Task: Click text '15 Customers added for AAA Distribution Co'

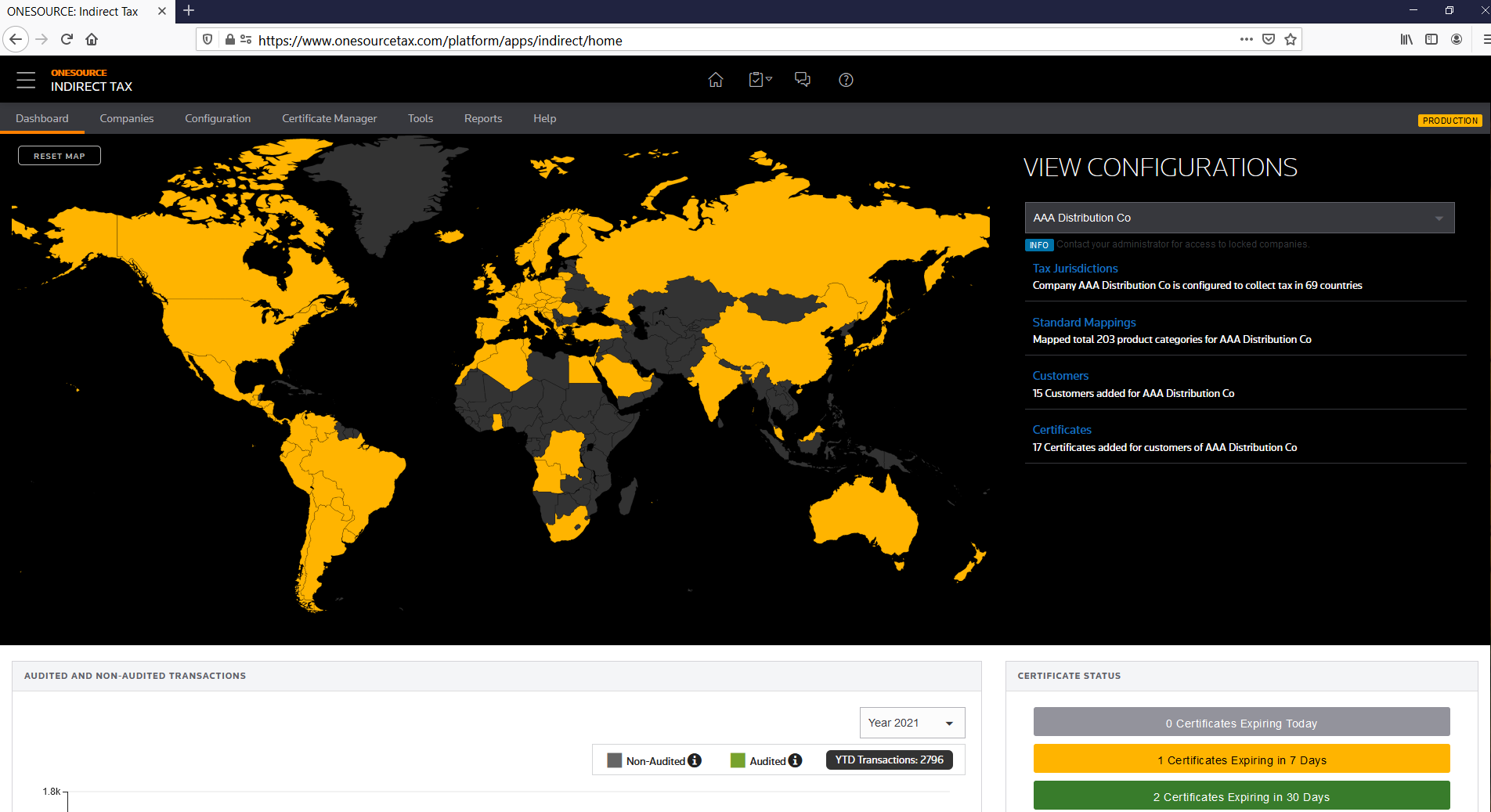Action: [1133, 393]
